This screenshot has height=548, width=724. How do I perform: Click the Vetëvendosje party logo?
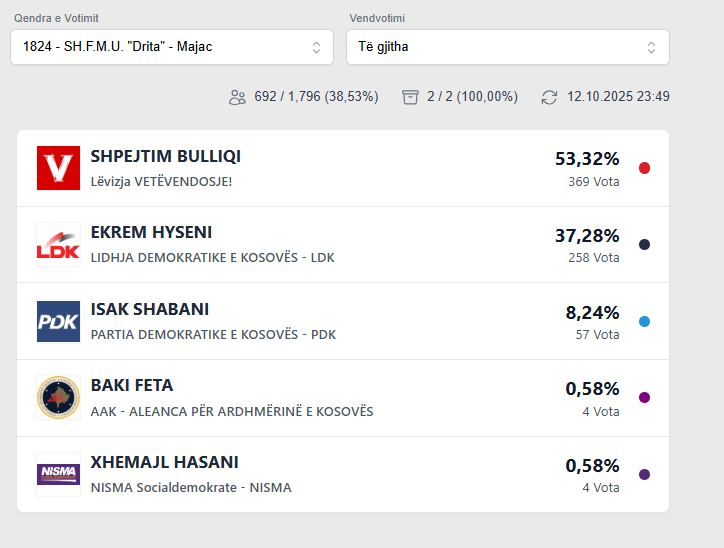[x=58, y=168]
